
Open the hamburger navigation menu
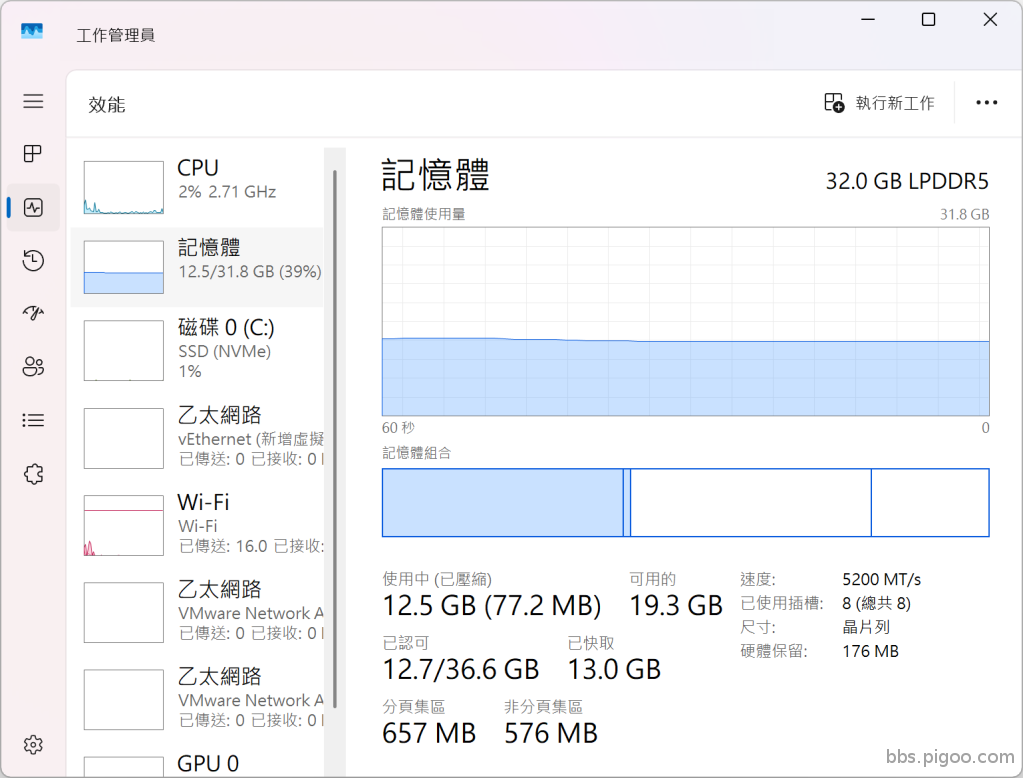pyautogui.click(x=33, y=101)
